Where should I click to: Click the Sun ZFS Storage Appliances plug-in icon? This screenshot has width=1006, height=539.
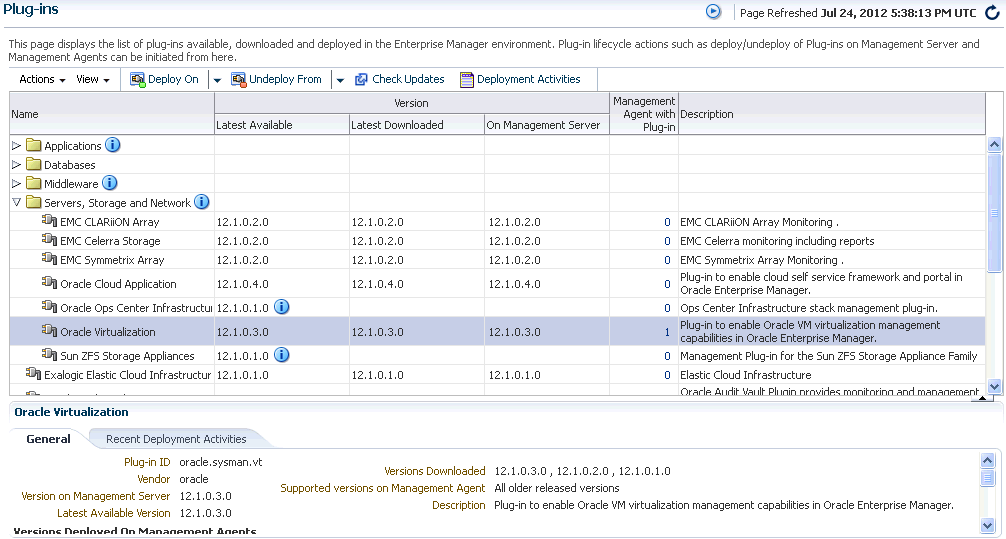pyautogui.click(x=49, y=355)
